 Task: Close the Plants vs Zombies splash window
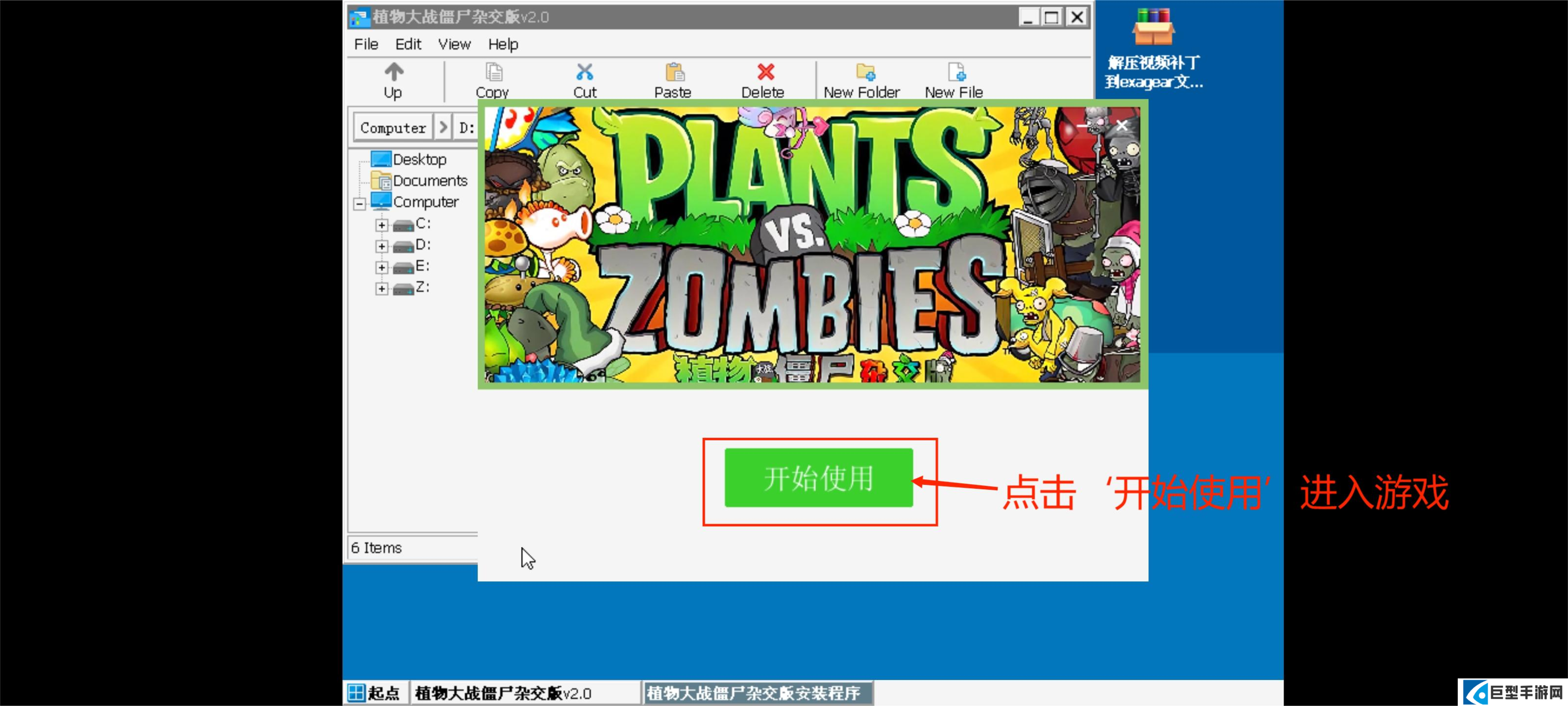1122,126
